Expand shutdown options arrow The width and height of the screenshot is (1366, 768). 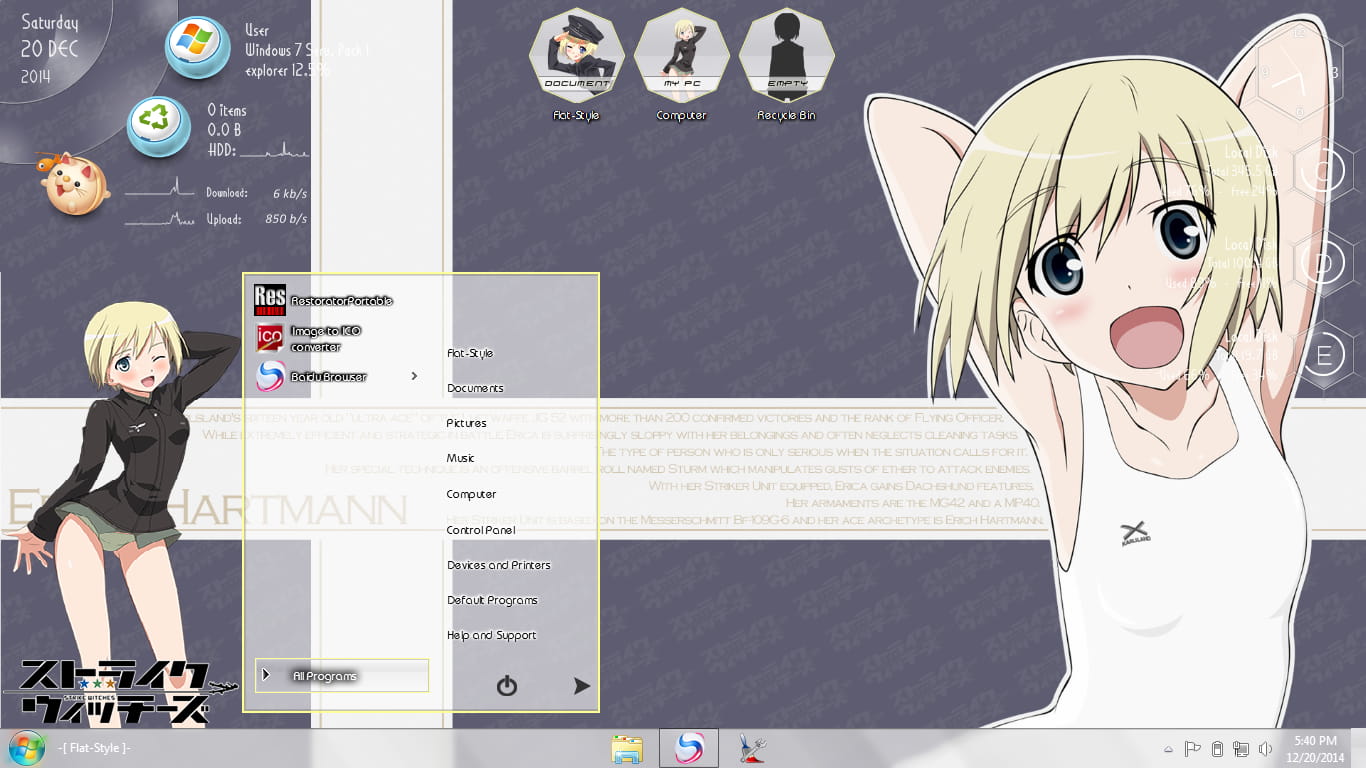582,686
